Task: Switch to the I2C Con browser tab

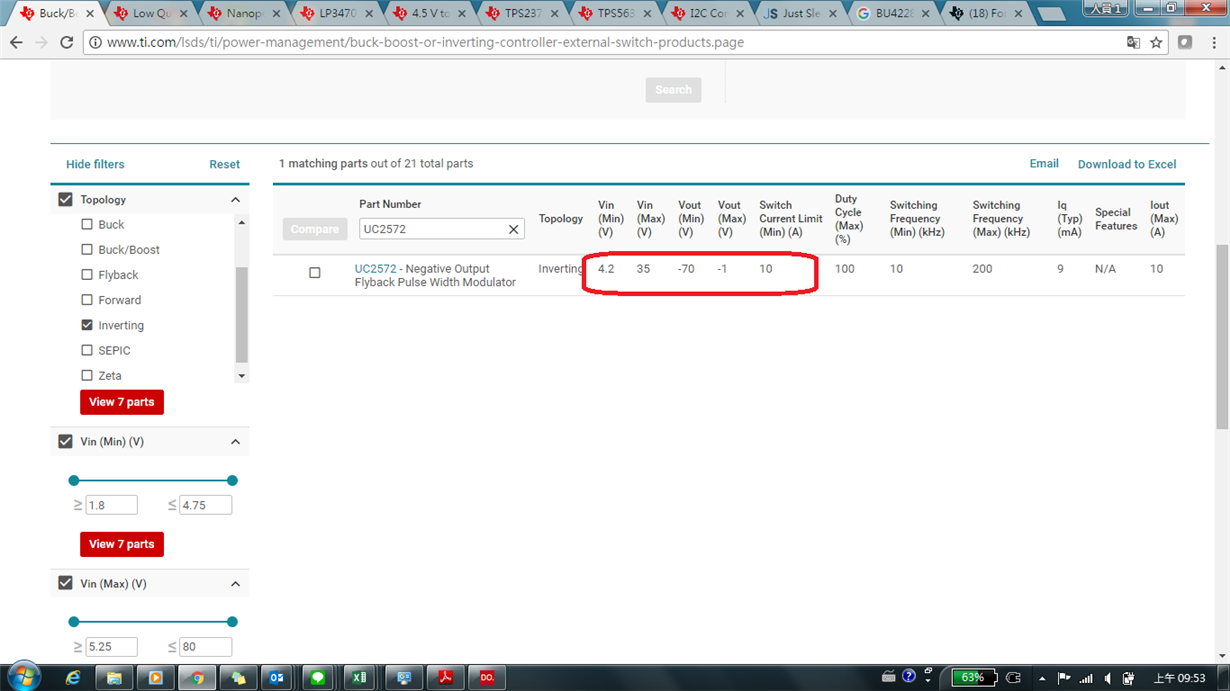Action: 708,14
